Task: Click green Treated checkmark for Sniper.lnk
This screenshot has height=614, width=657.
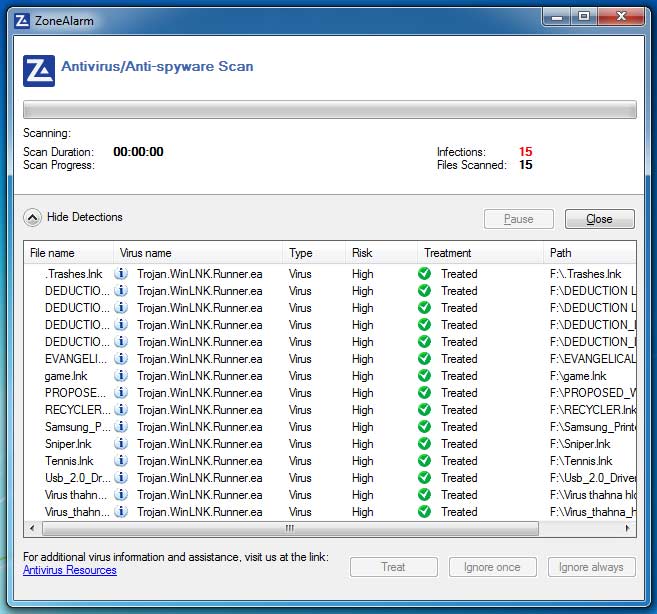Action: 424,443
